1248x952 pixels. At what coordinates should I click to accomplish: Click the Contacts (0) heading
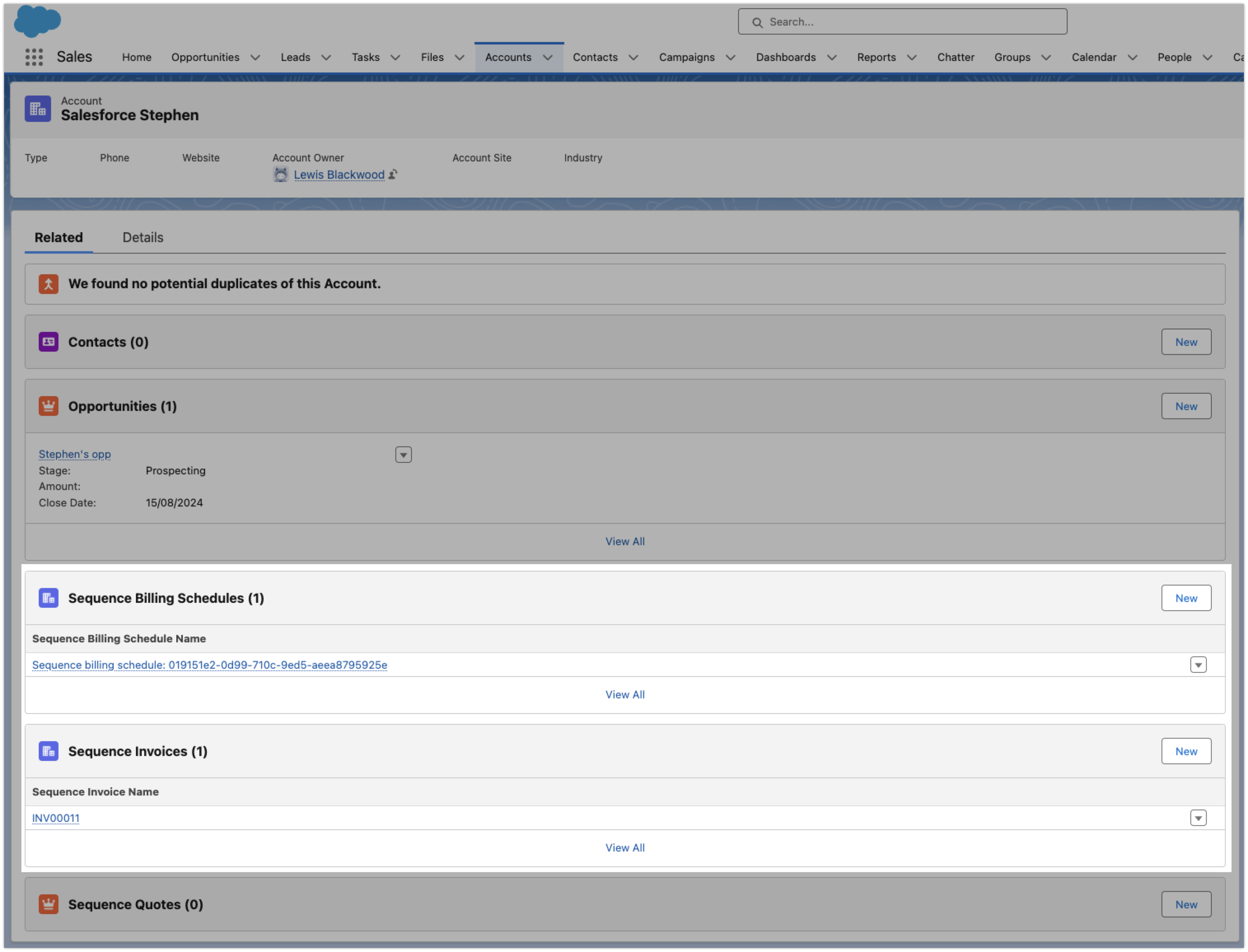pyautogui.click(x=108, y=342)
